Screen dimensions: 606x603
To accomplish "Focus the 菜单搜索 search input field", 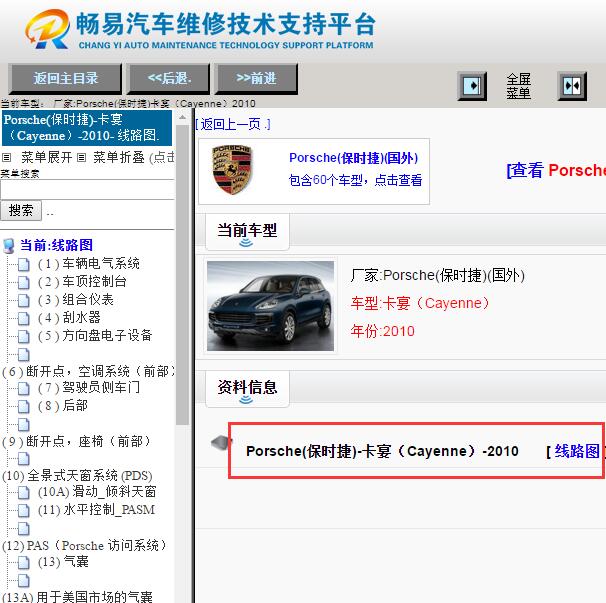I will [87, 190].
